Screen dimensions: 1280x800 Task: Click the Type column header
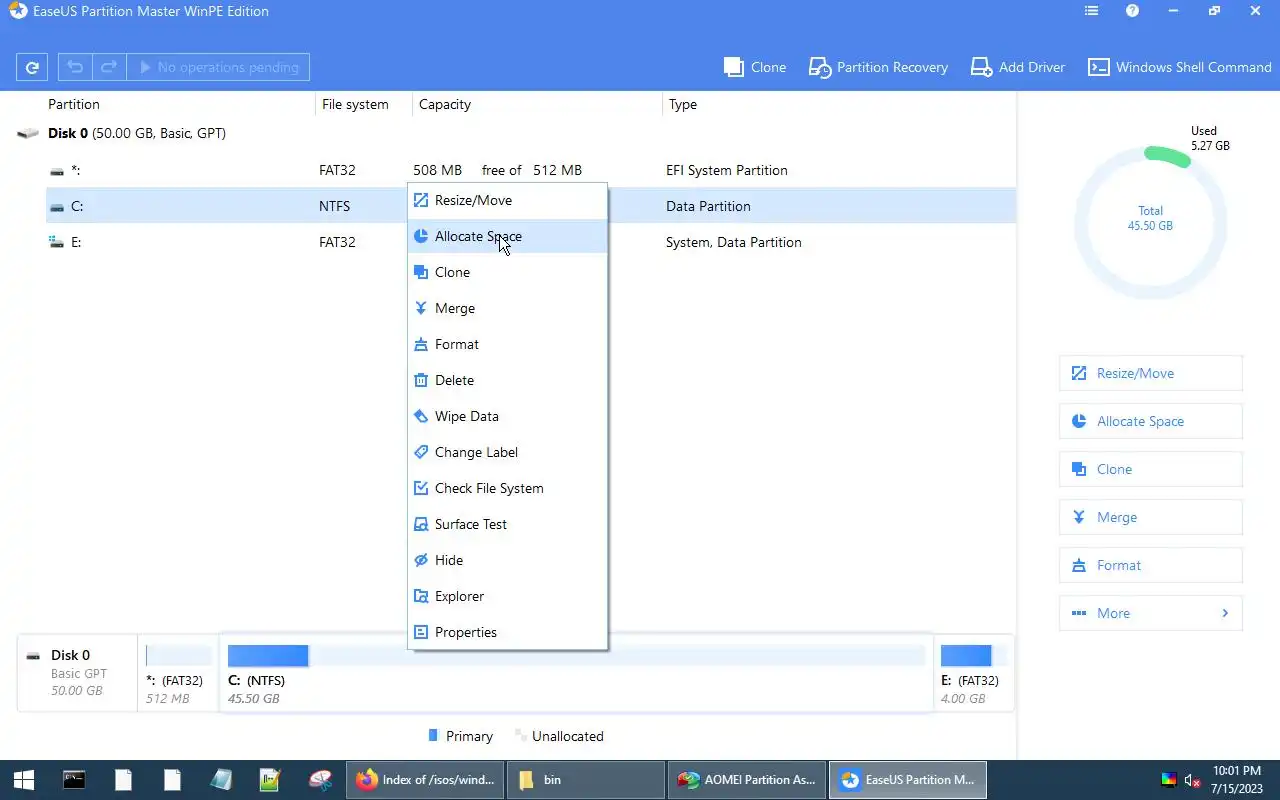pyautogui.click(x=683, y=104)
